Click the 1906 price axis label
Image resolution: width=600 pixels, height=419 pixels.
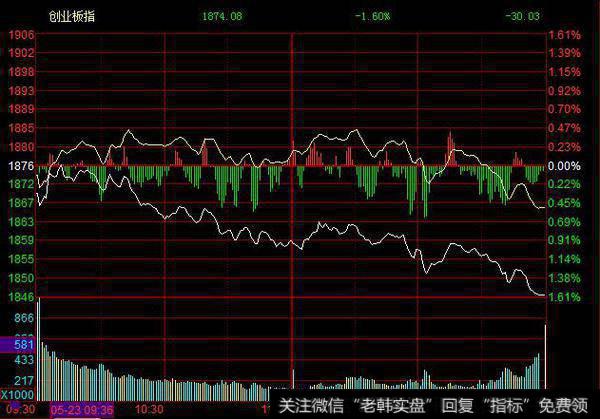tap(21, 35)
